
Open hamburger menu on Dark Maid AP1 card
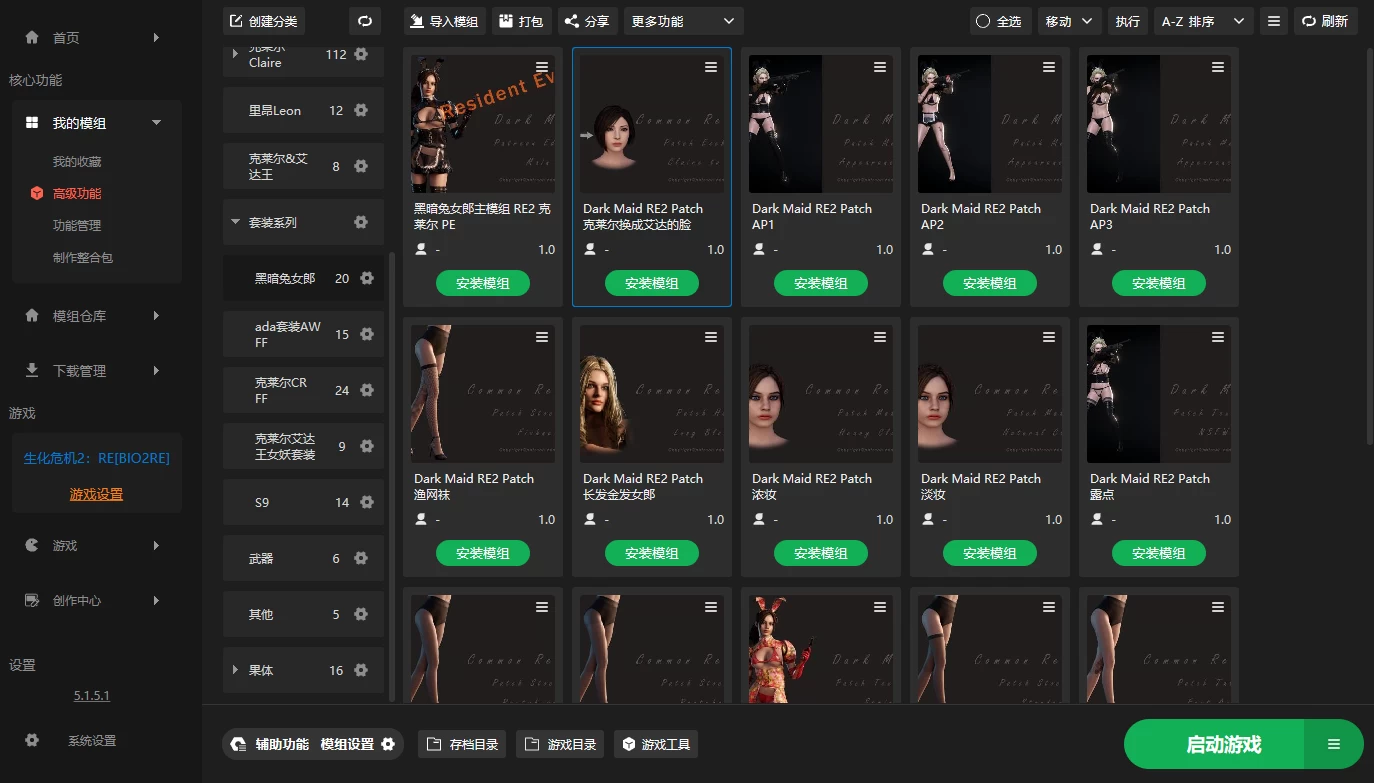pos(880,67)
